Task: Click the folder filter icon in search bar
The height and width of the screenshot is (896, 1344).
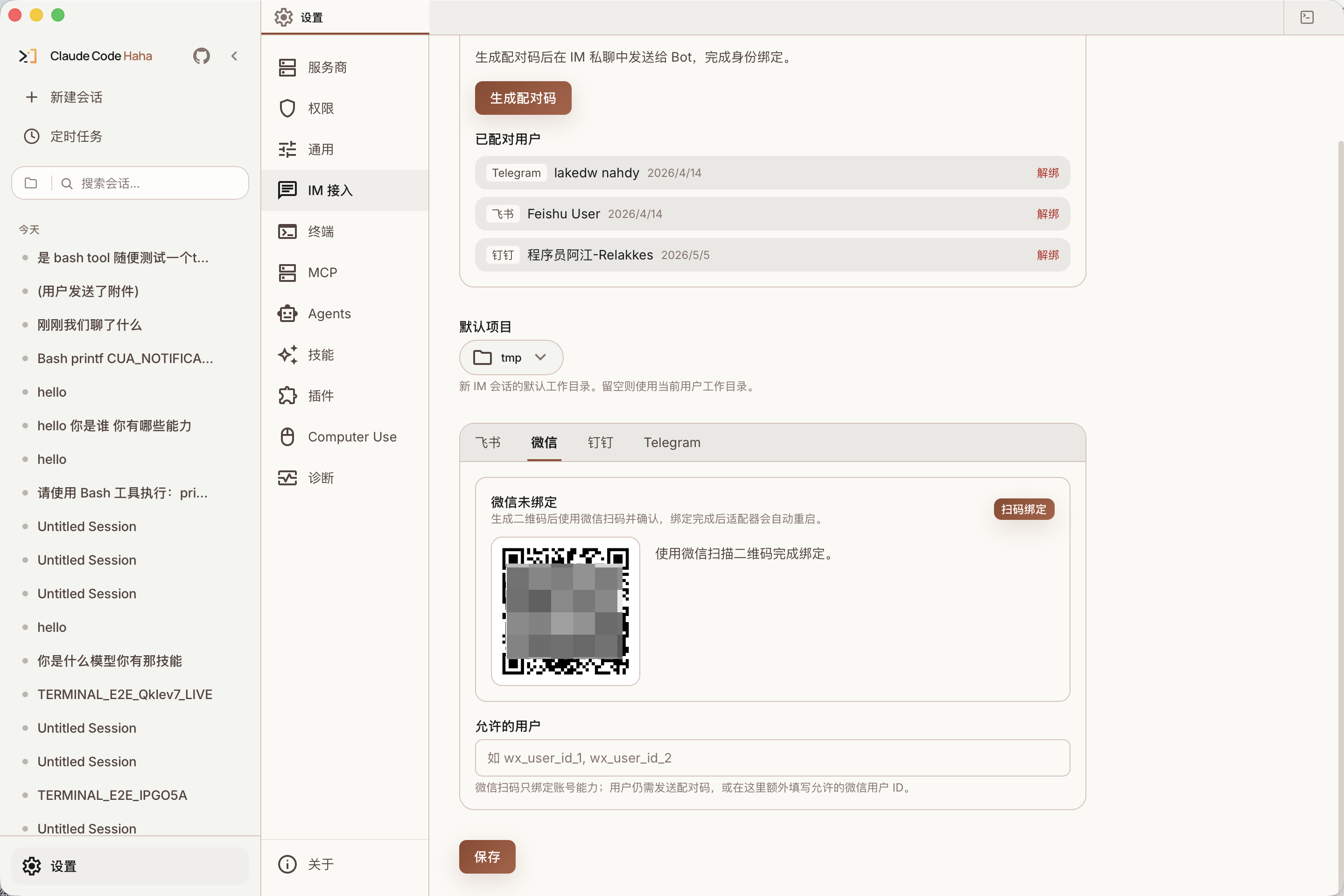Action: click(x=31, y=183)
